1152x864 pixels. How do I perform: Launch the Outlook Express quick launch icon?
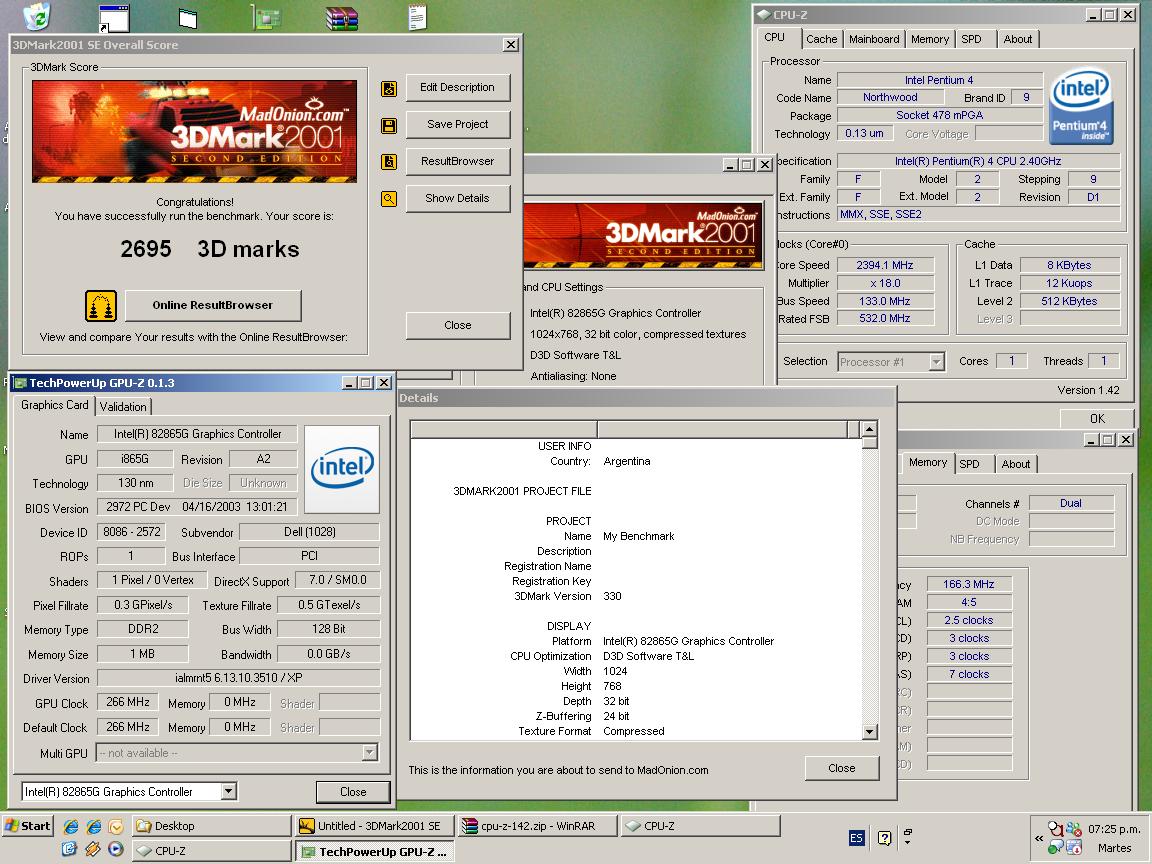(x=69, y=849)
